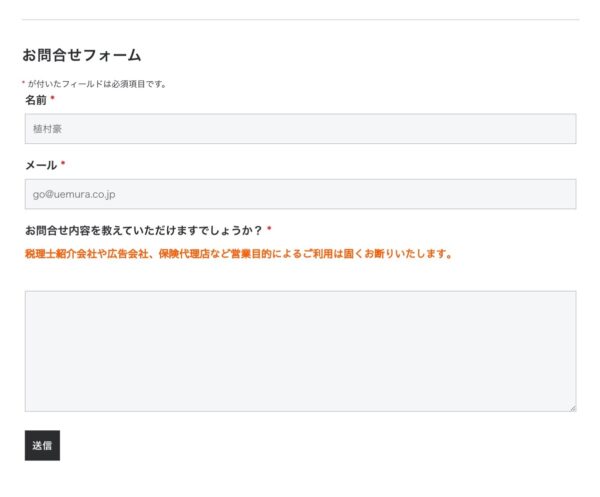600x497 pixels.
Task: Click the メール field label
Action: pos(41,165)
